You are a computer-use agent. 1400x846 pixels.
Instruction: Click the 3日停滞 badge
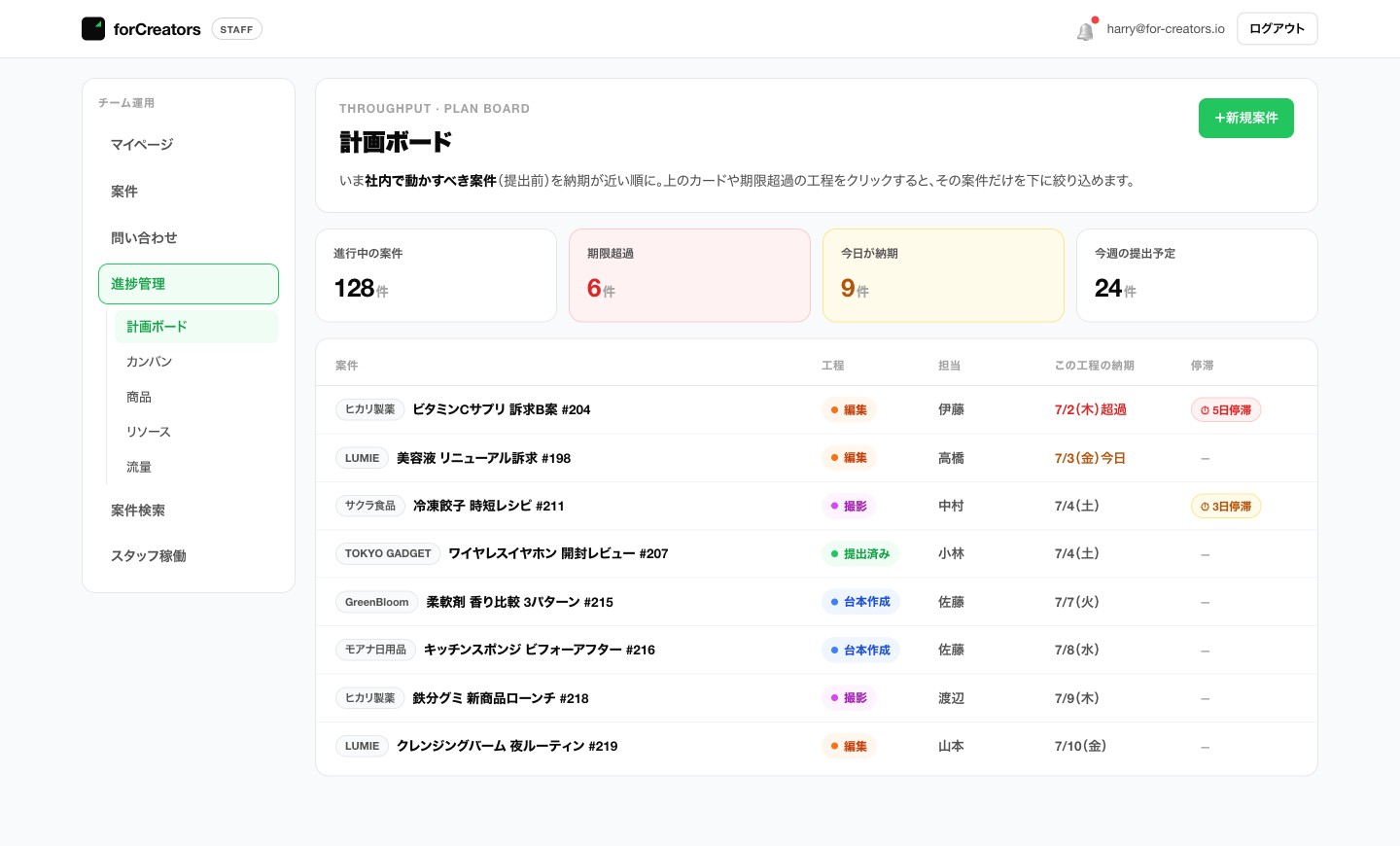tap(1226, 507)
